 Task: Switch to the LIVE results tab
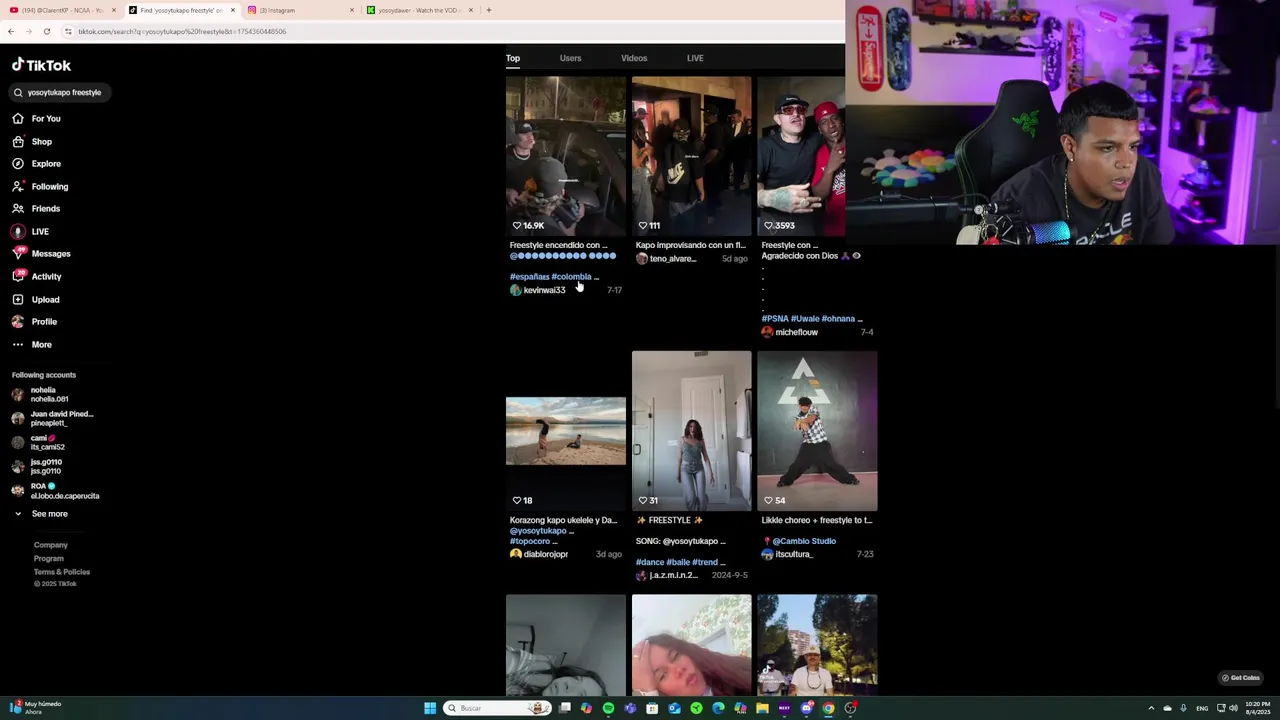click(x=695, y=58)
